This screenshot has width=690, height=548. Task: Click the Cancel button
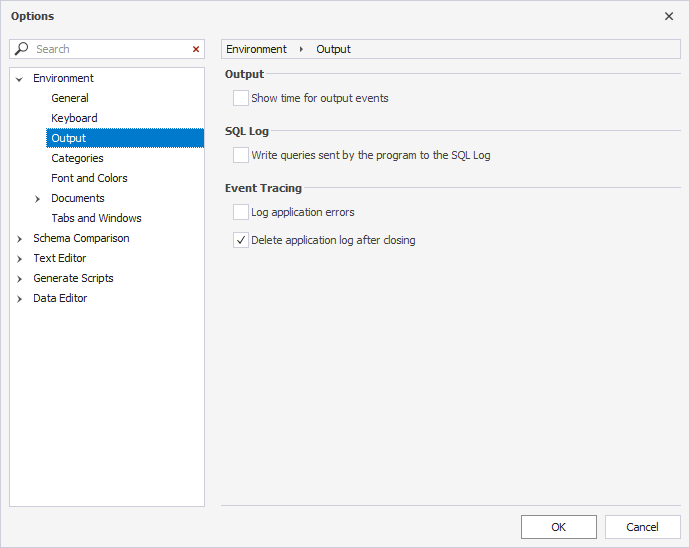[642, 527]
